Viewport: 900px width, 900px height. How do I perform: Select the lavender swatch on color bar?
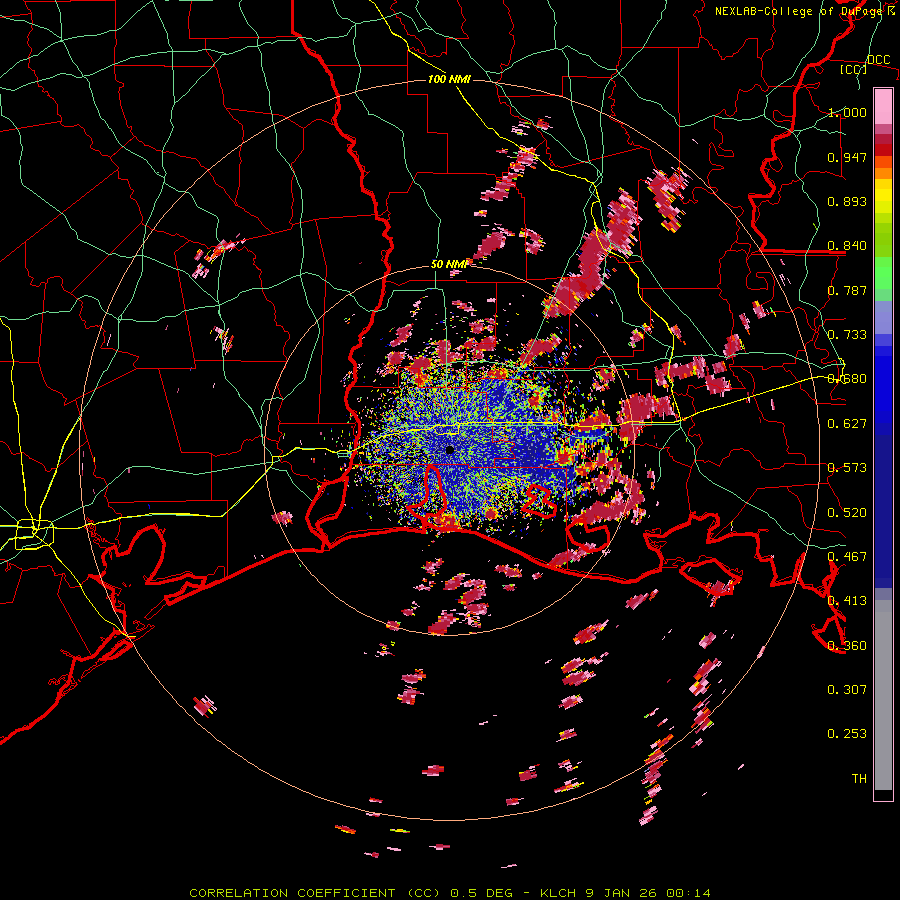[x=883, y=317]
